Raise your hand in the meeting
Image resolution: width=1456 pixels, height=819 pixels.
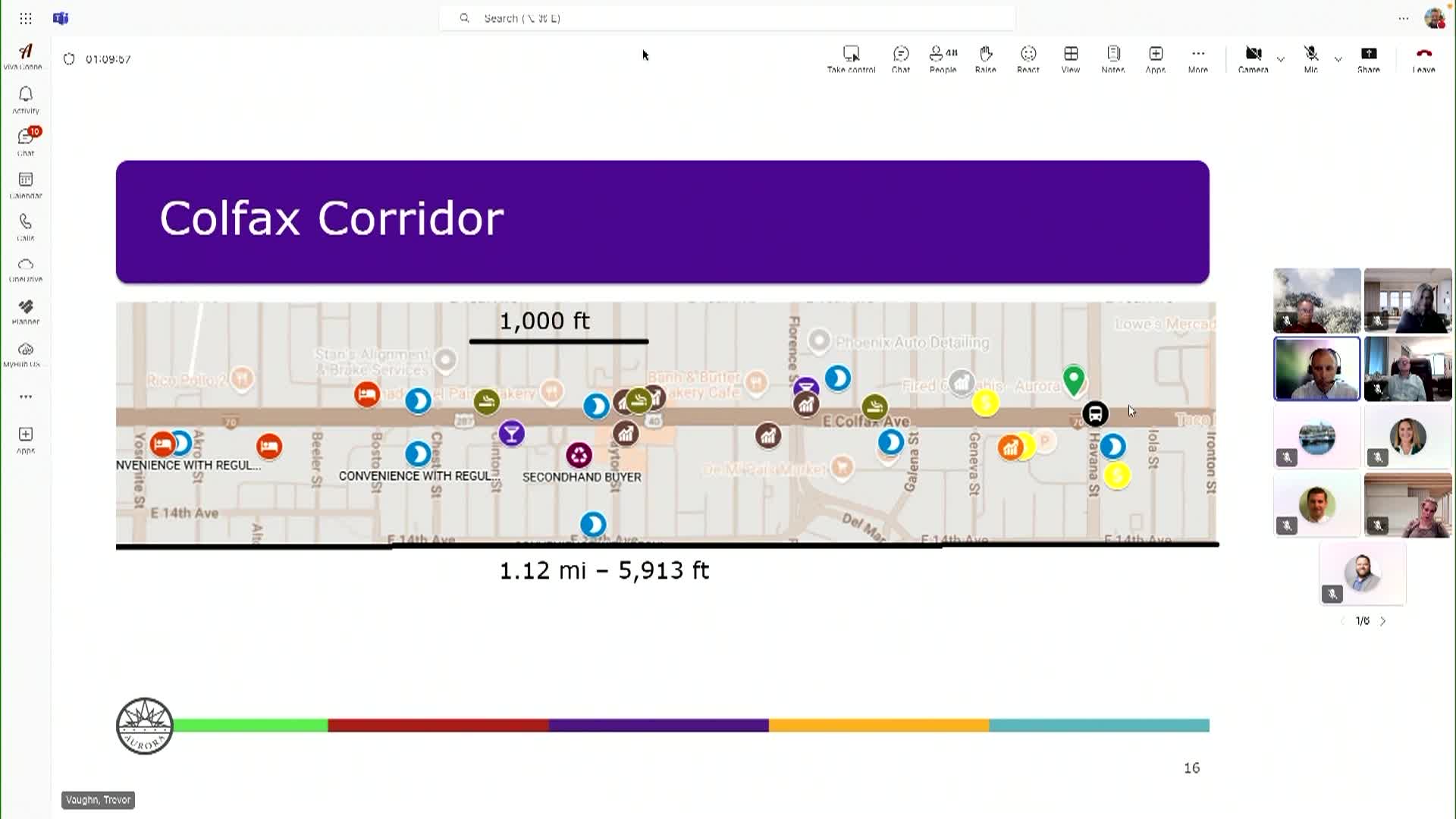985,58
